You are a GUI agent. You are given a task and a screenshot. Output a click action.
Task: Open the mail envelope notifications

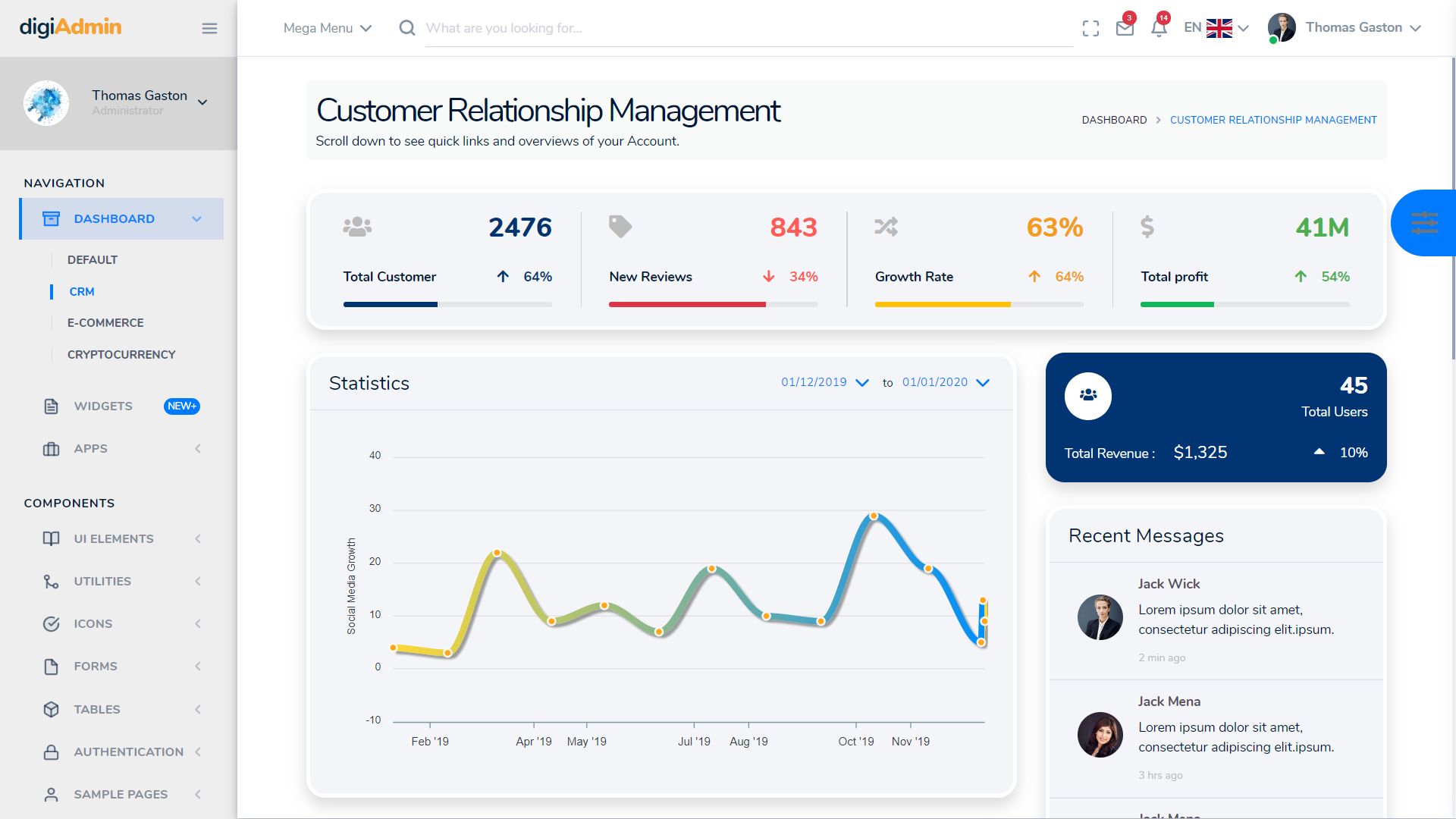pyautogui.click(x=1125, y=28)
